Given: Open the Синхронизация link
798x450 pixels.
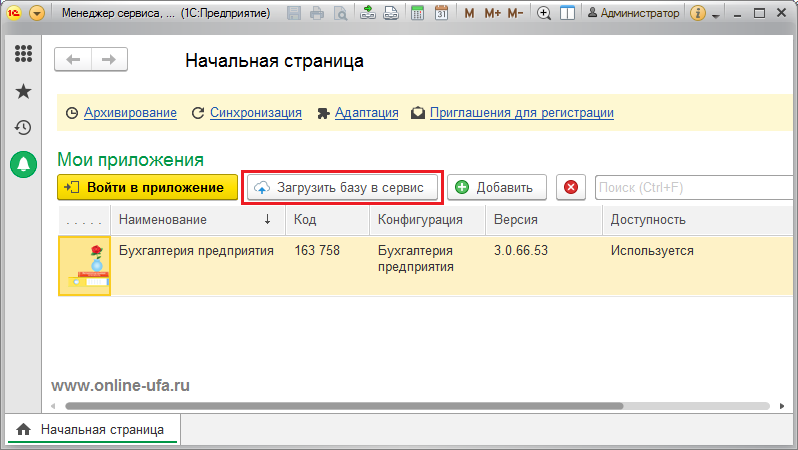Looking at the screenshot, I should [256, 112].
